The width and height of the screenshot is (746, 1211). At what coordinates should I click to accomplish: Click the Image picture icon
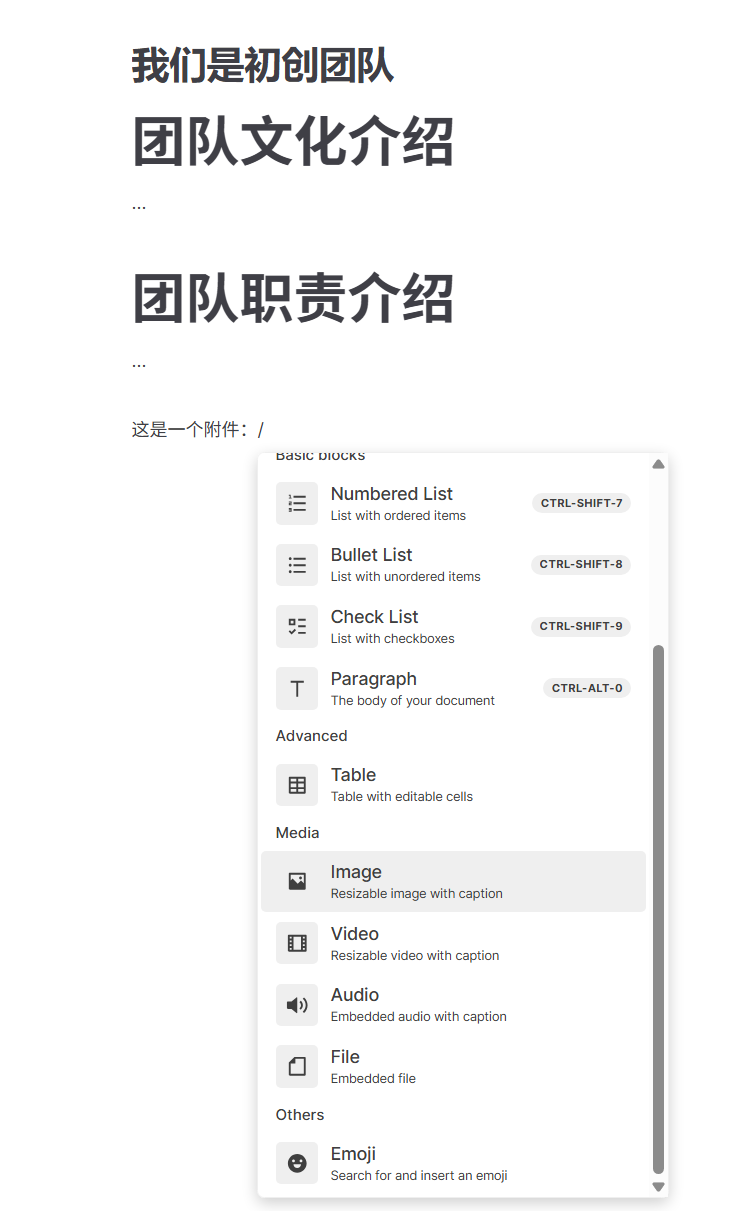coord(297,881)
